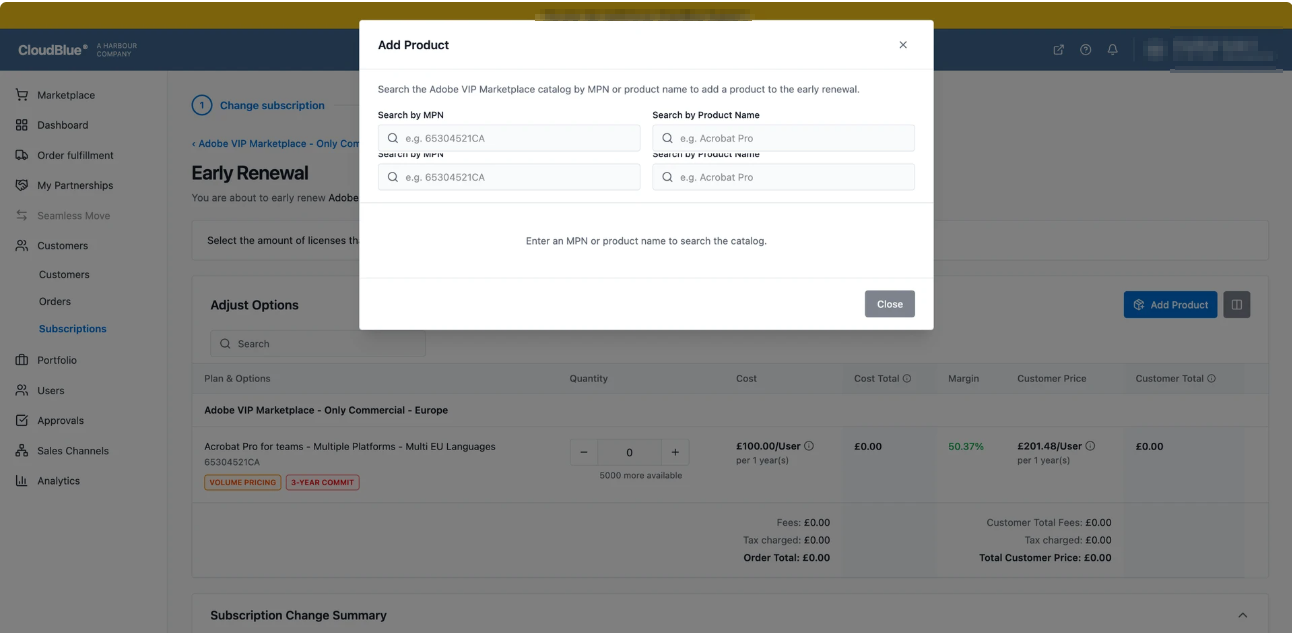The width and height of the screenshot is (1292, 633).
Task: Open the blurred user account menu in the header
Action: pyautogui.click(x=1213, y=50)
